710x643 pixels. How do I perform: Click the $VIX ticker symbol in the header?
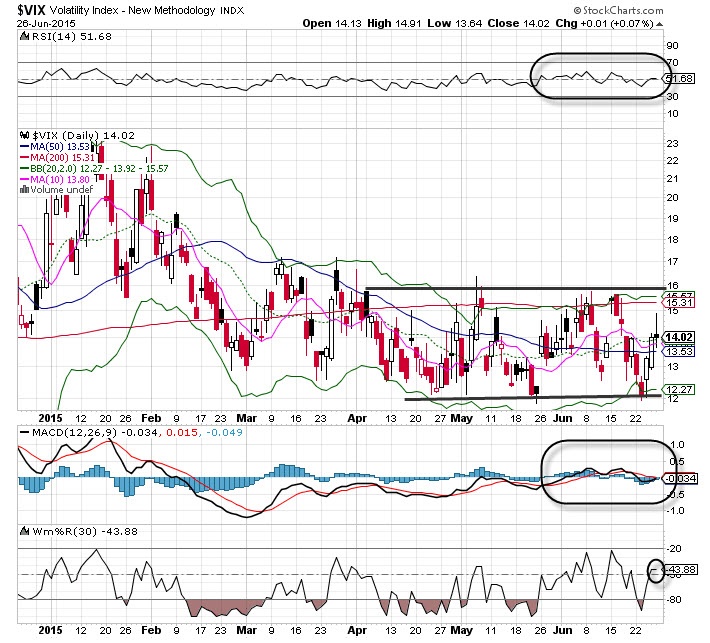point(36,8)
